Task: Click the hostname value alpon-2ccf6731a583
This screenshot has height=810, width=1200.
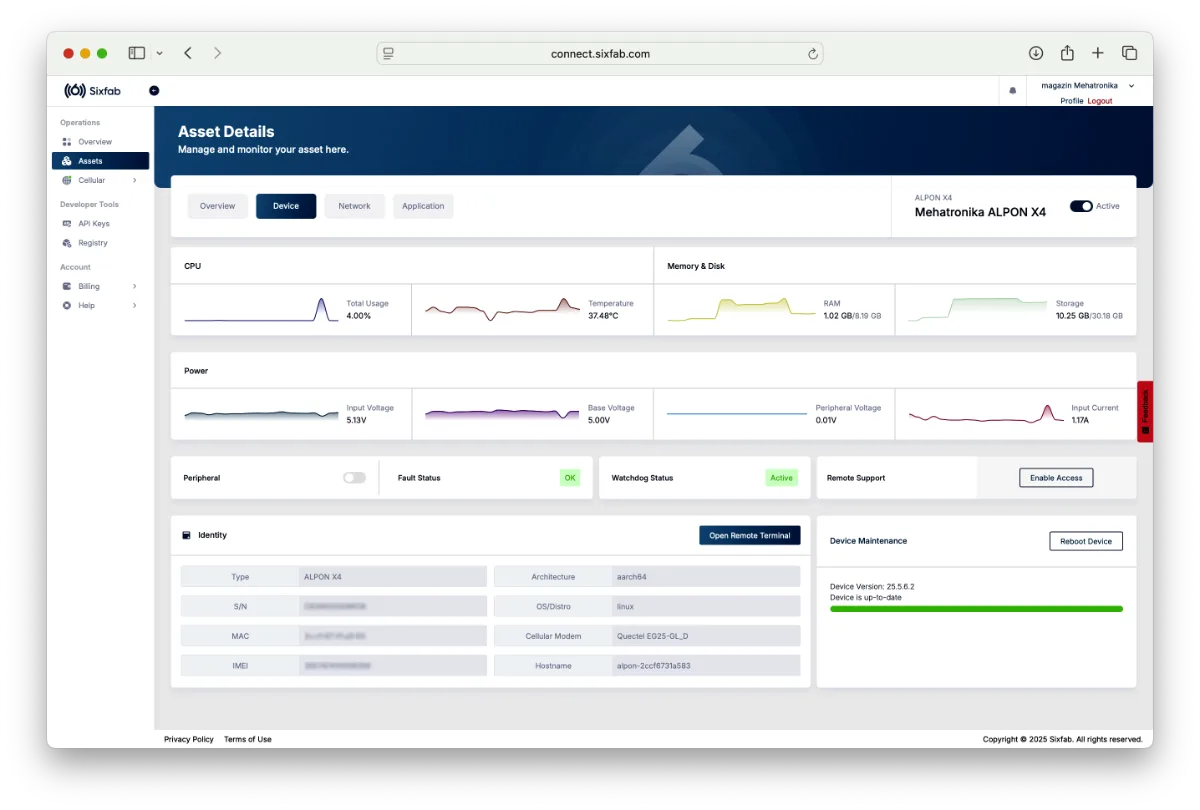Action: pos(653,665)
